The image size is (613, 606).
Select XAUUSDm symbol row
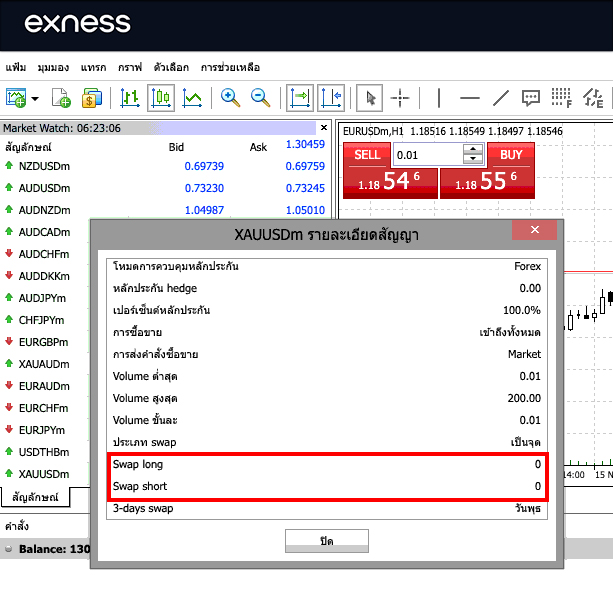click(44, 474)
